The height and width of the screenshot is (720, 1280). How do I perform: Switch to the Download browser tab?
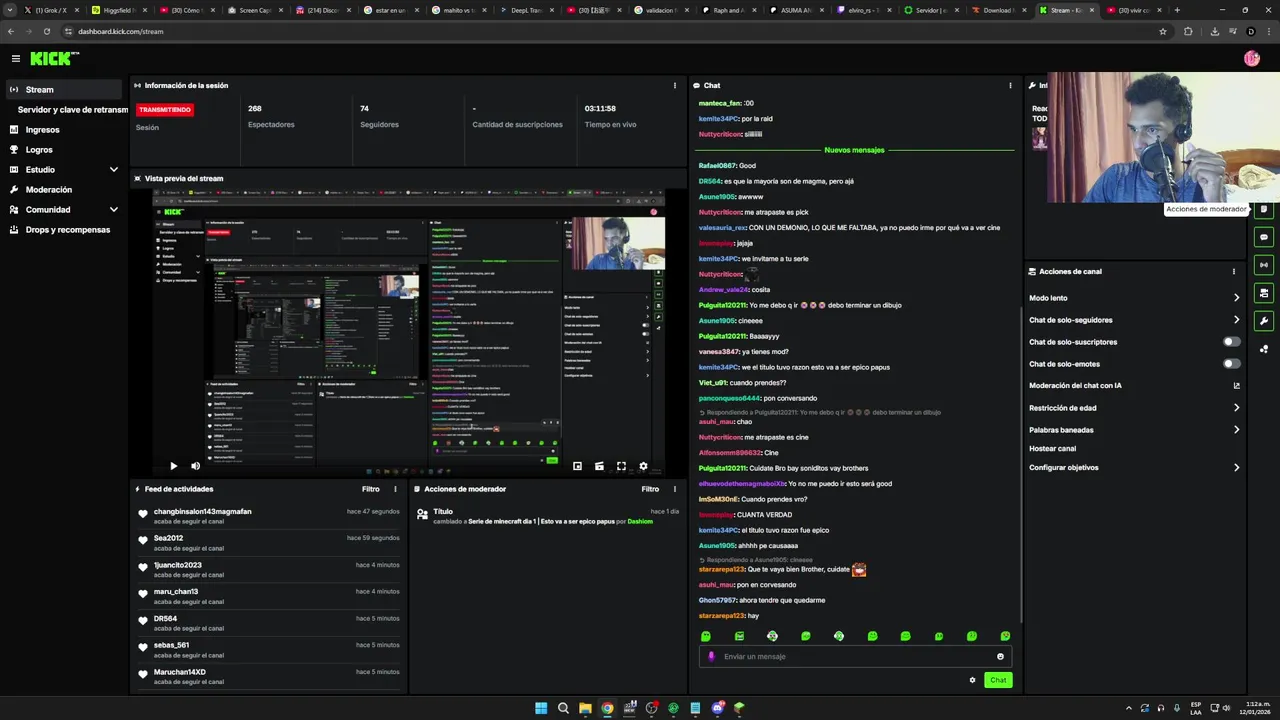(x=998, y=10)
